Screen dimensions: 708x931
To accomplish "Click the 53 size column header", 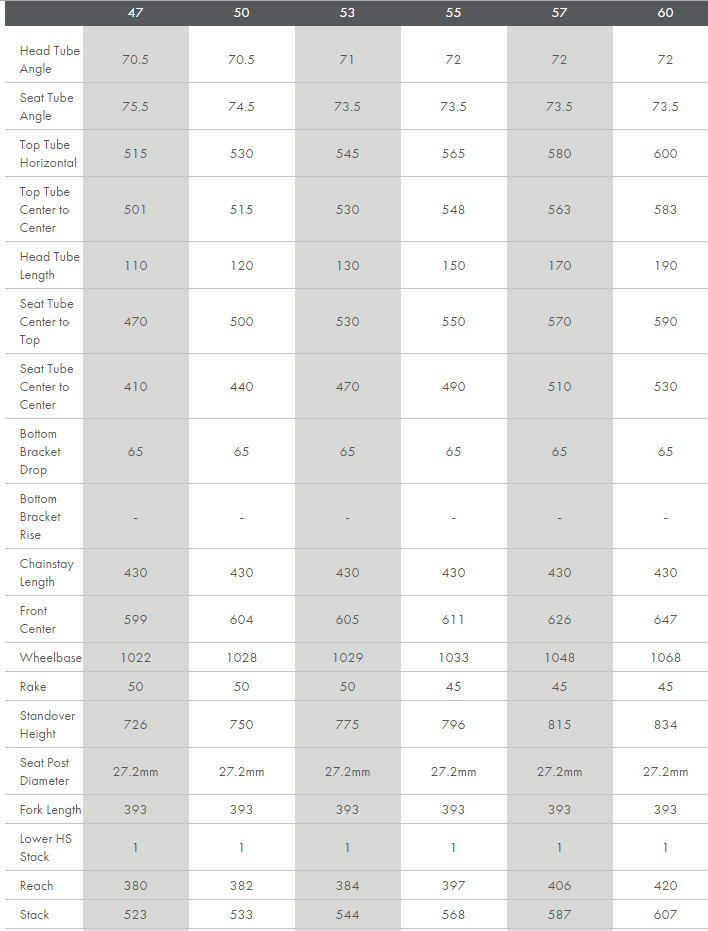I will (x=347, y=13).
